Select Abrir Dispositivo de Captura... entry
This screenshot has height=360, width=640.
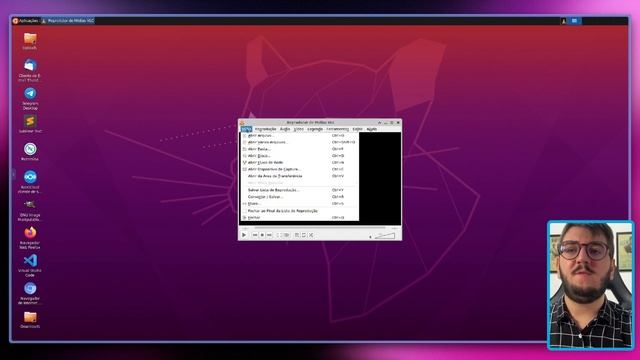tap(299, 169)
